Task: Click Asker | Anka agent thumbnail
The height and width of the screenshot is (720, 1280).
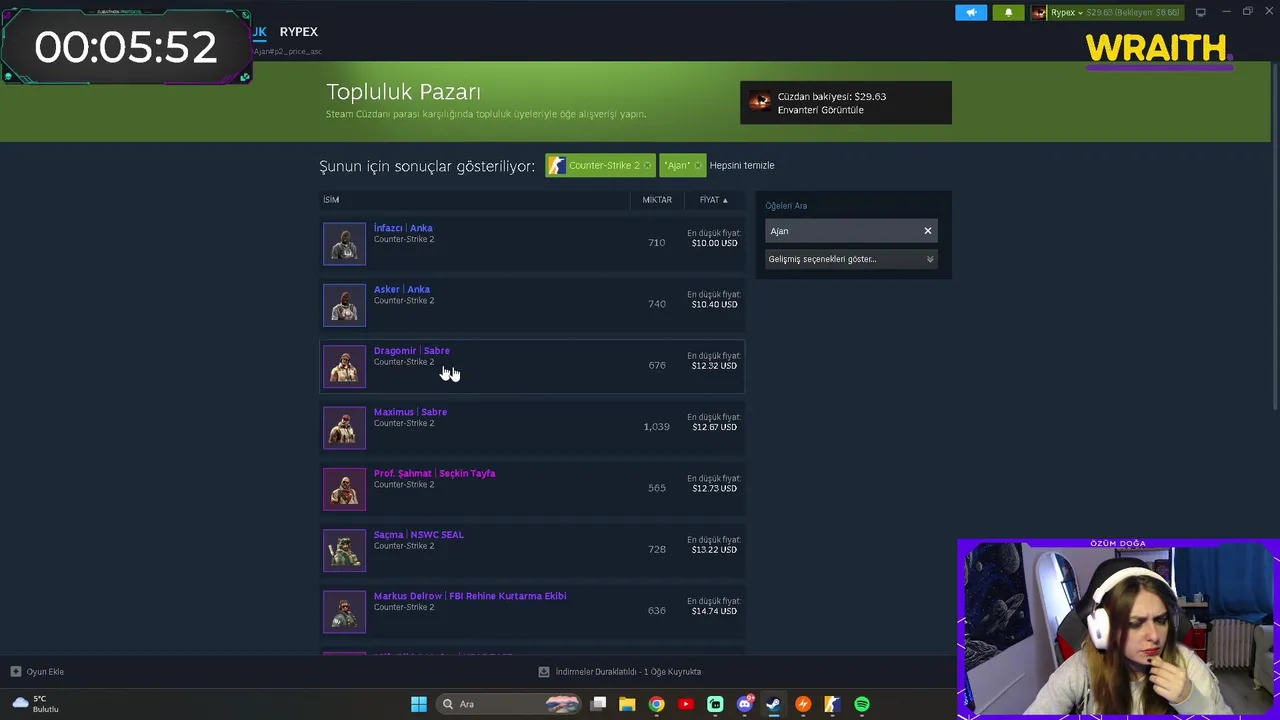Action: click(344, 305)
